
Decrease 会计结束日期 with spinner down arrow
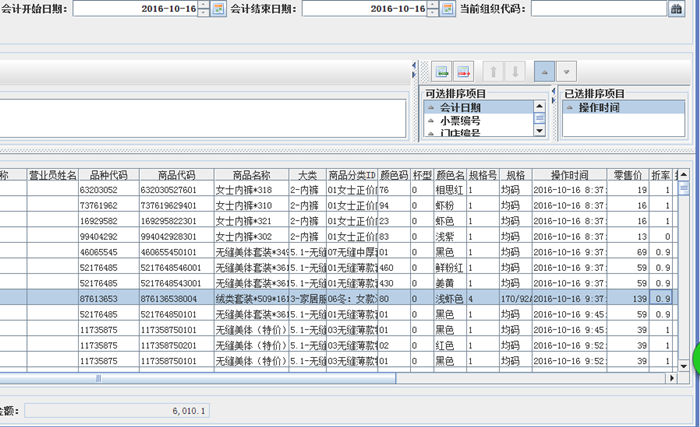point(433,13)
